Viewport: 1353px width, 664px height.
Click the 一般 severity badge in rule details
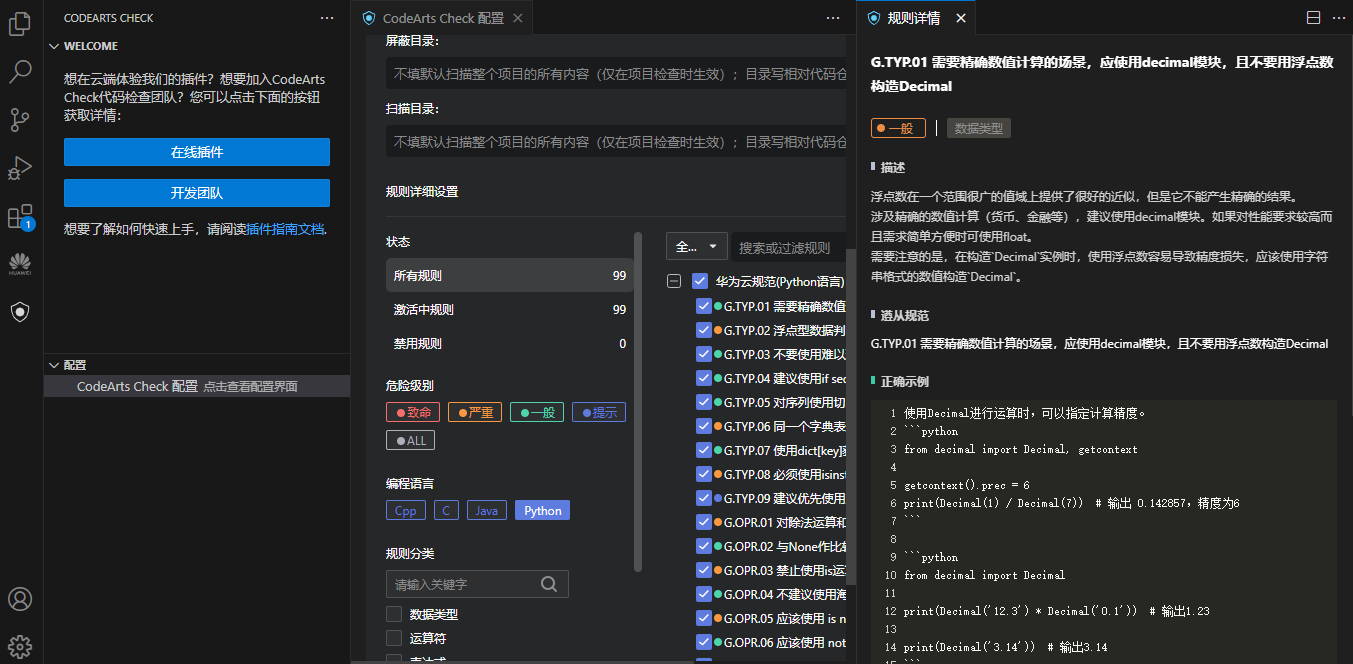pos(898,128)
